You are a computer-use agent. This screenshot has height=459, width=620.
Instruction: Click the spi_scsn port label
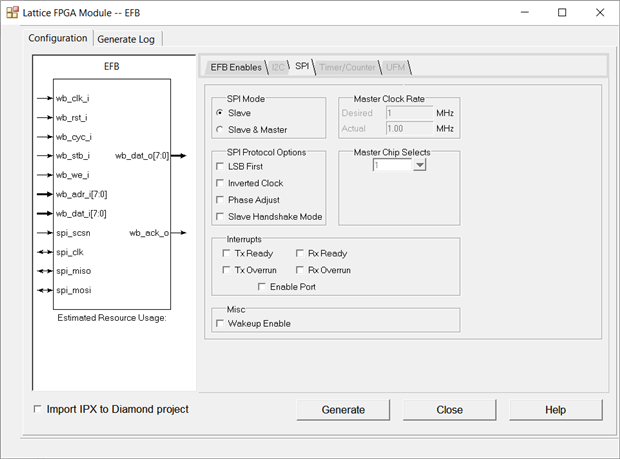[73, 233]
